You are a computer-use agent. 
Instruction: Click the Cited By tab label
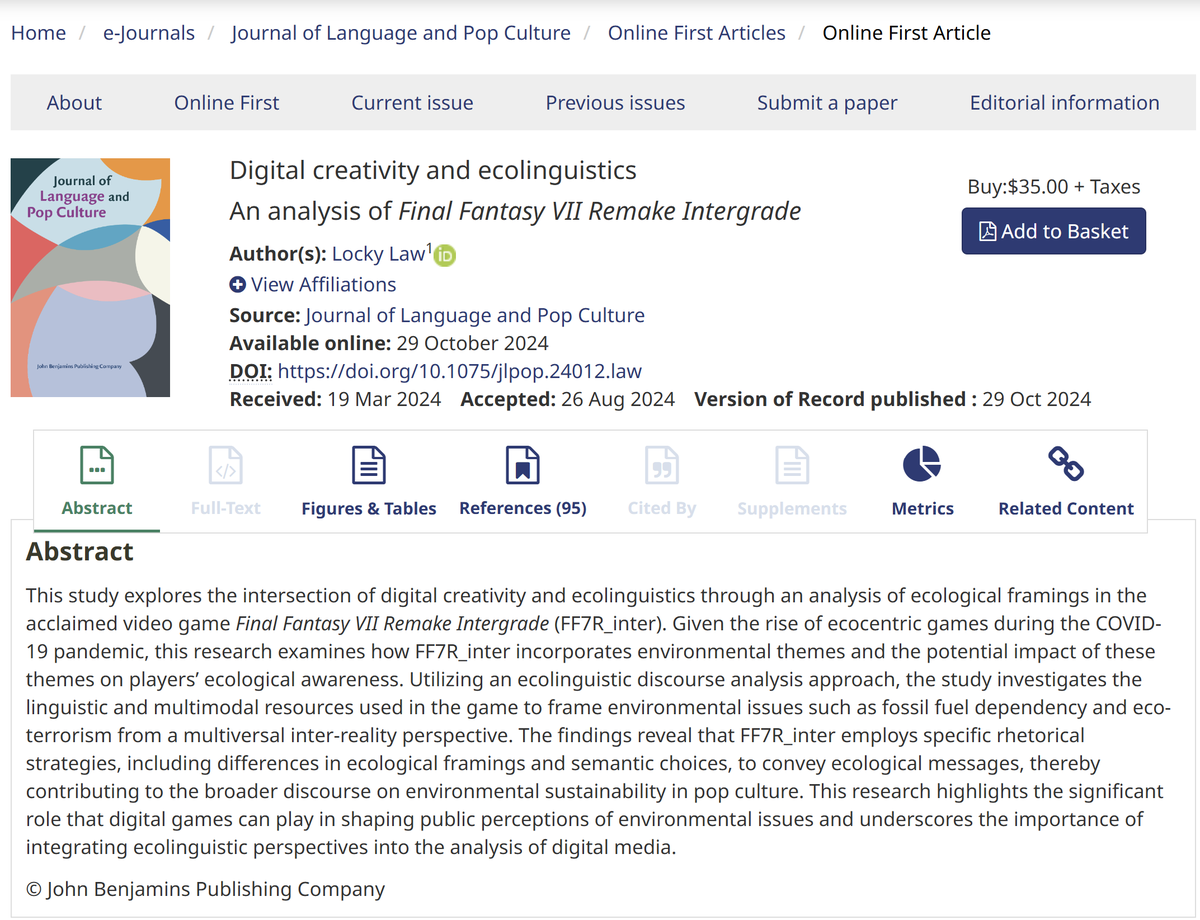pos(662,508)
